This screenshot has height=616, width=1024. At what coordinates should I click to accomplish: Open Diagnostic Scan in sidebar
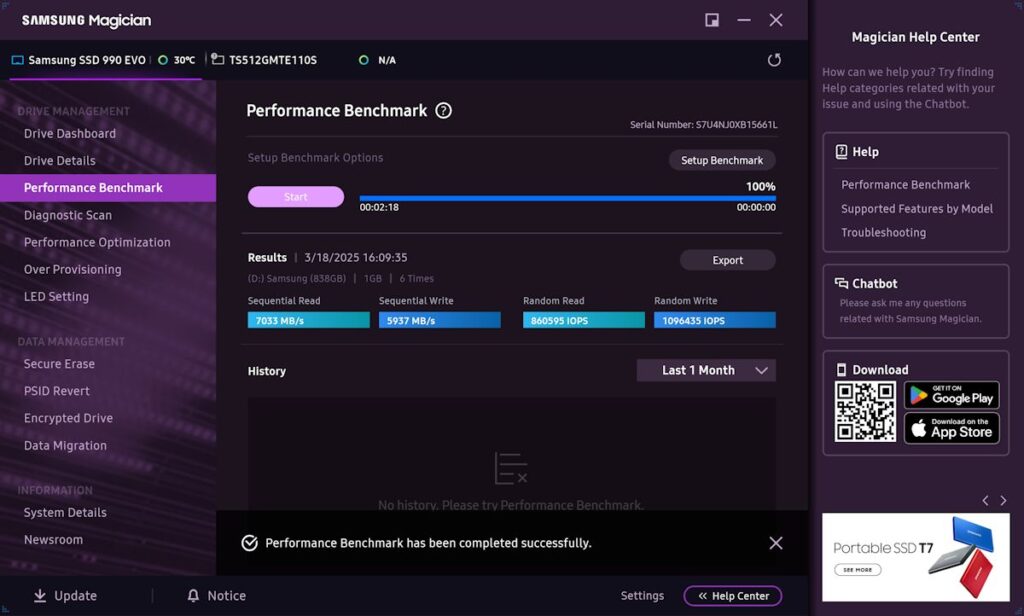[x=68, y=215]
